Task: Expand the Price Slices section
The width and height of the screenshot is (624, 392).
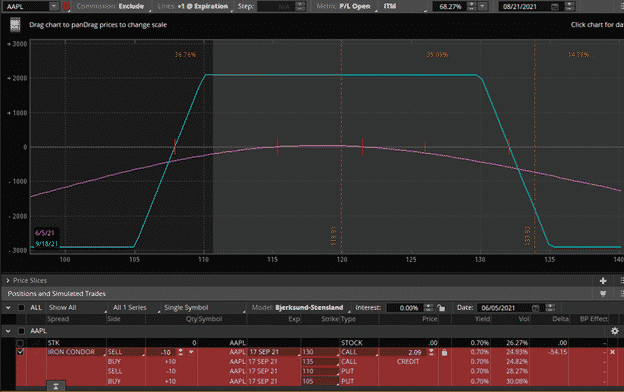Action: pos(8,281)
